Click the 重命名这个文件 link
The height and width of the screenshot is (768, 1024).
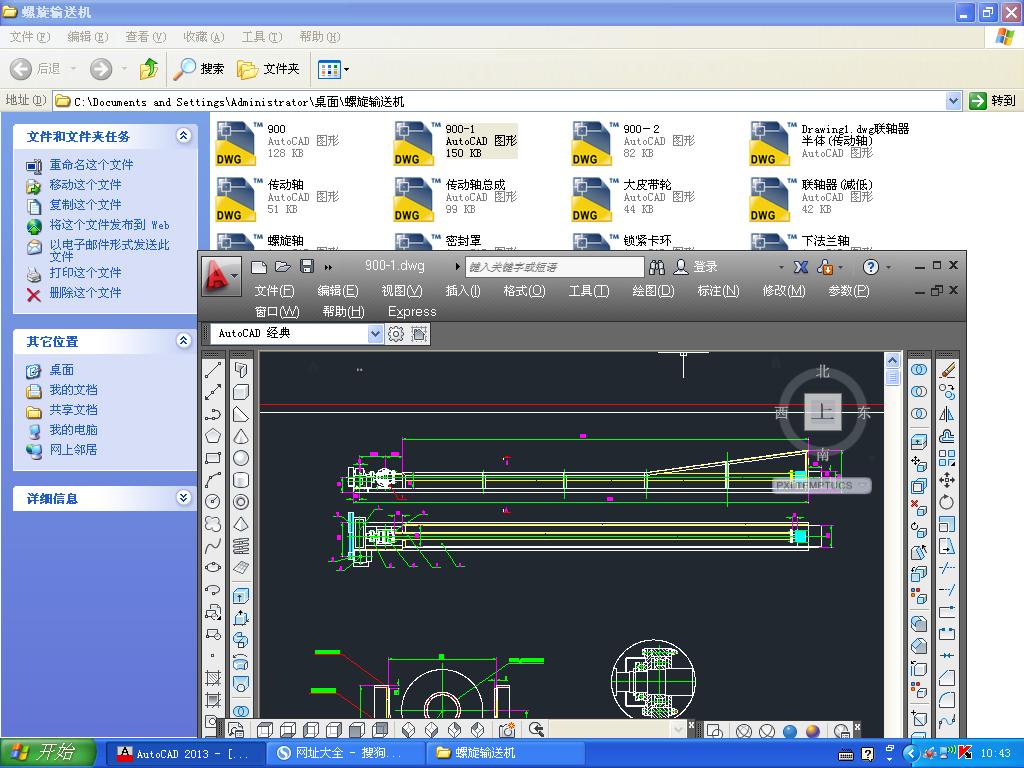click(91, 165)
